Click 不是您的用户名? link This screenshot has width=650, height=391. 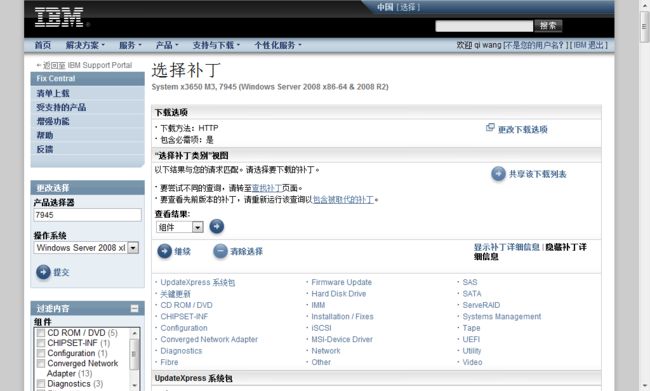535,45
